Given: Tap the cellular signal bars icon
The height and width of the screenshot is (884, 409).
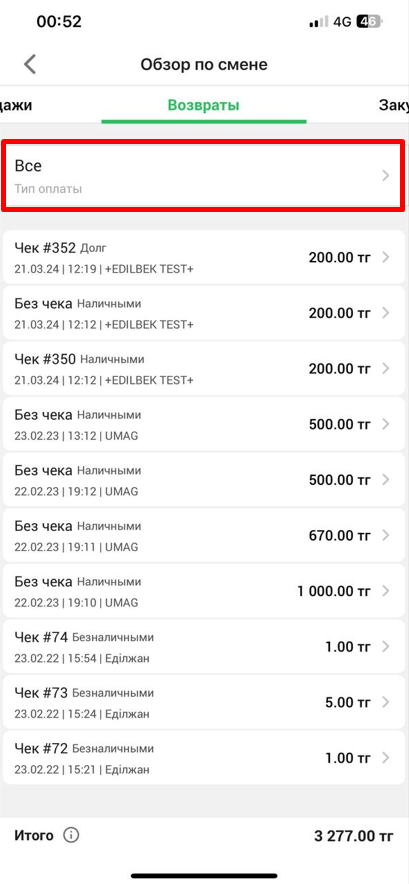Looking at the screenshot, I should point(319,22).
